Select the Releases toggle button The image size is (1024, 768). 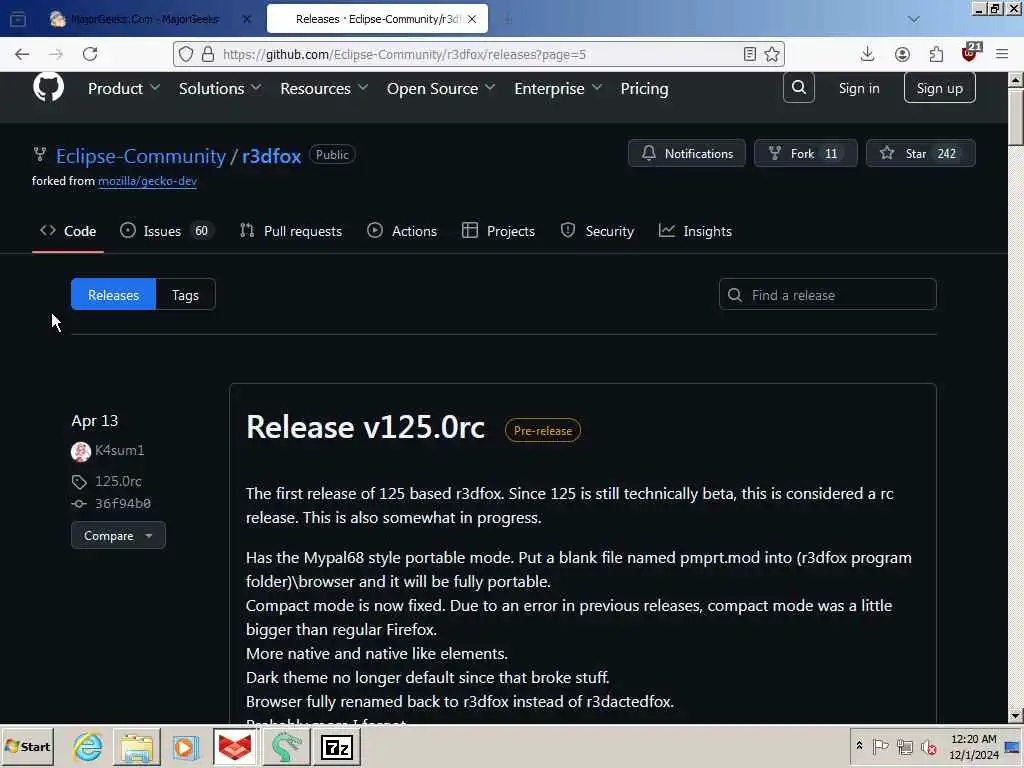[114, 295]
